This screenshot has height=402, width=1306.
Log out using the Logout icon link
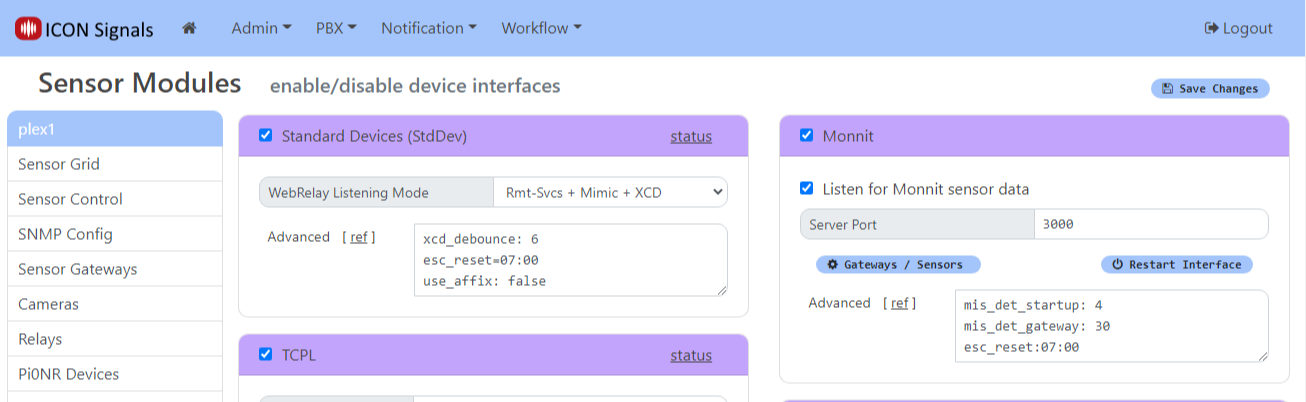pyautogui.click(x=1238, y=28)
